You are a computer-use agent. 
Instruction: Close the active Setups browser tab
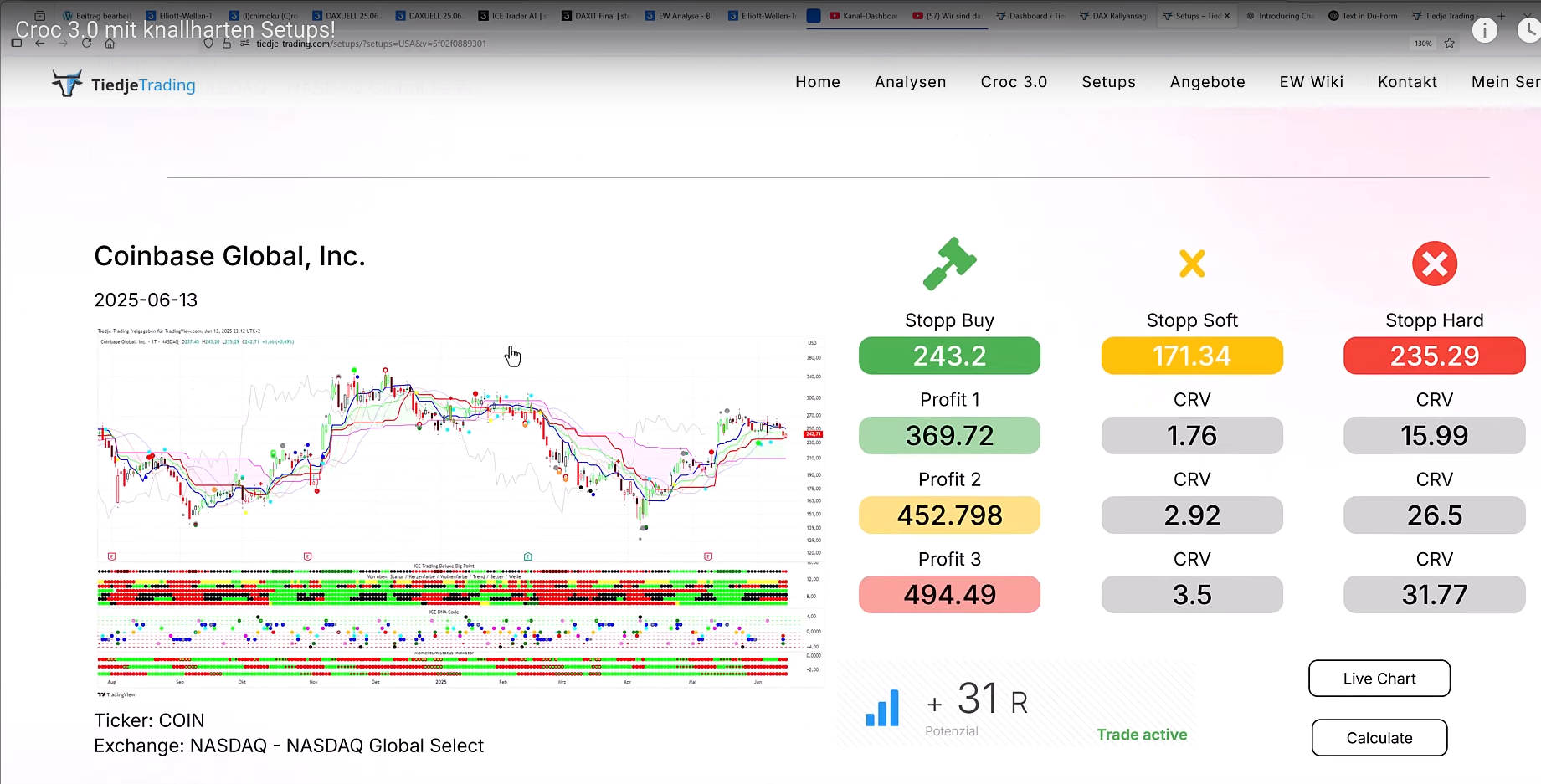[1227, 16]
